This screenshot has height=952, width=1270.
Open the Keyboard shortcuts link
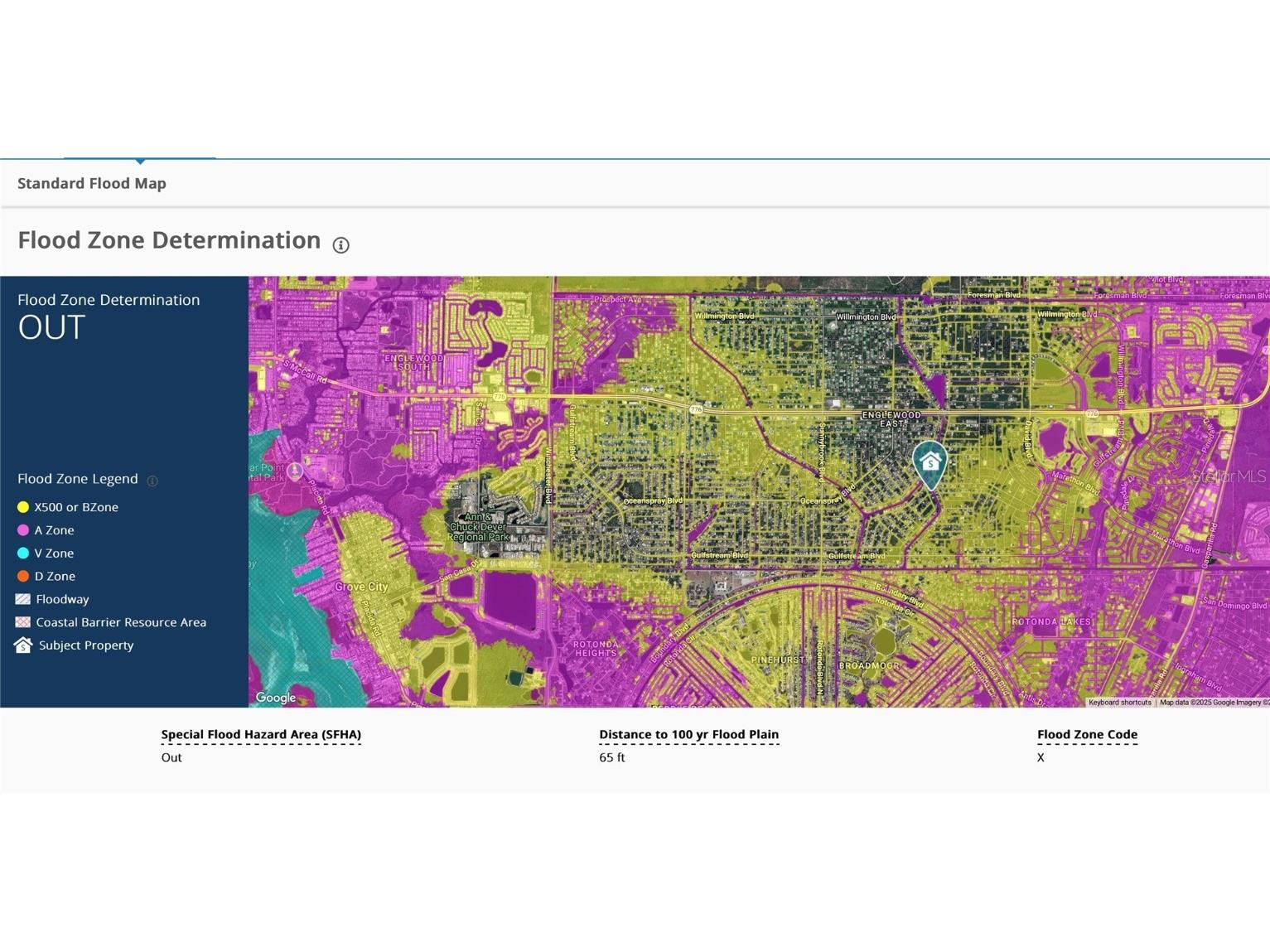(x=1119, y=702)
